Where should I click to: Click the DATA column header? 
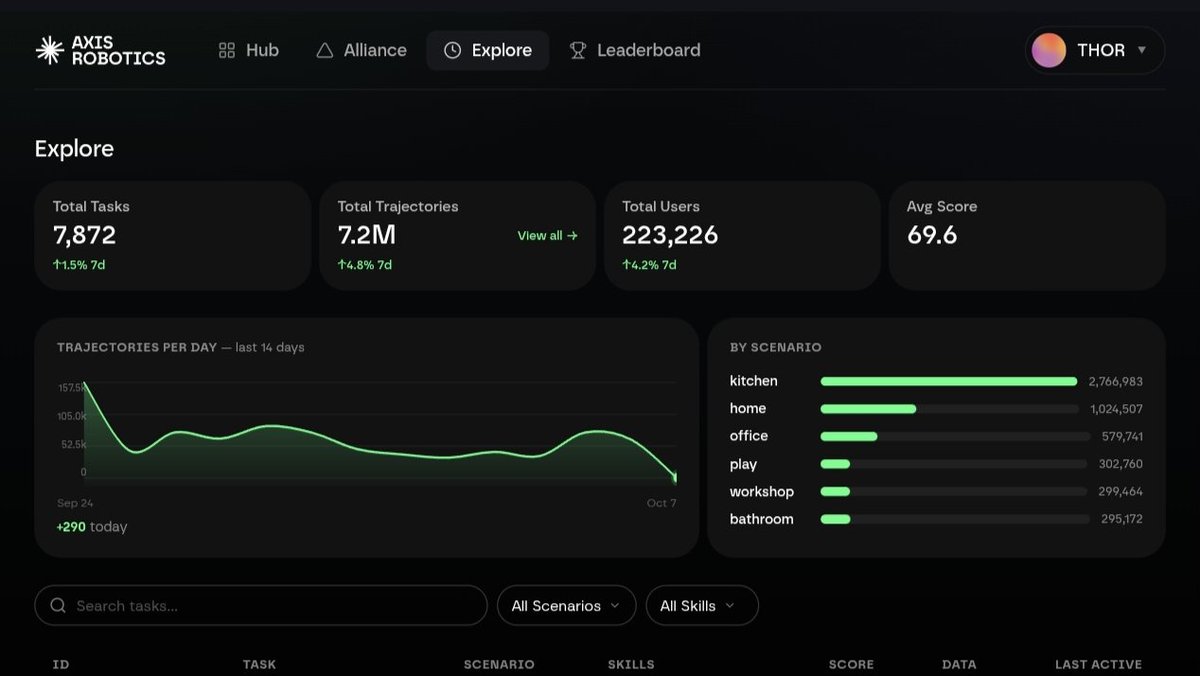pos(959,664)
